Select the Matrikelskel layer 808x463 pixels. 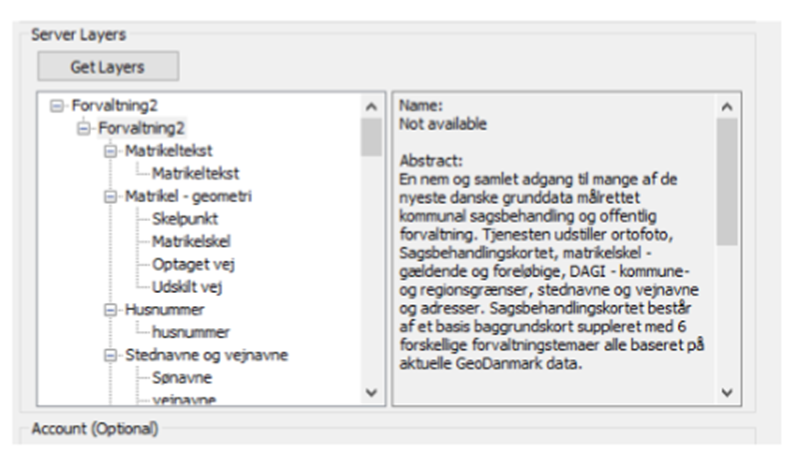coord(191,241)
